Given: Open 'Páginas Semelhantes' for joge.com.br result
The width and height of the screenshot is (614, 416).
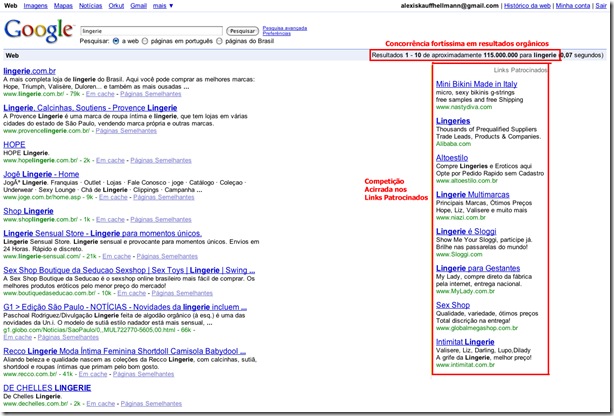Looking at the screenshot, I should [164, 197].
